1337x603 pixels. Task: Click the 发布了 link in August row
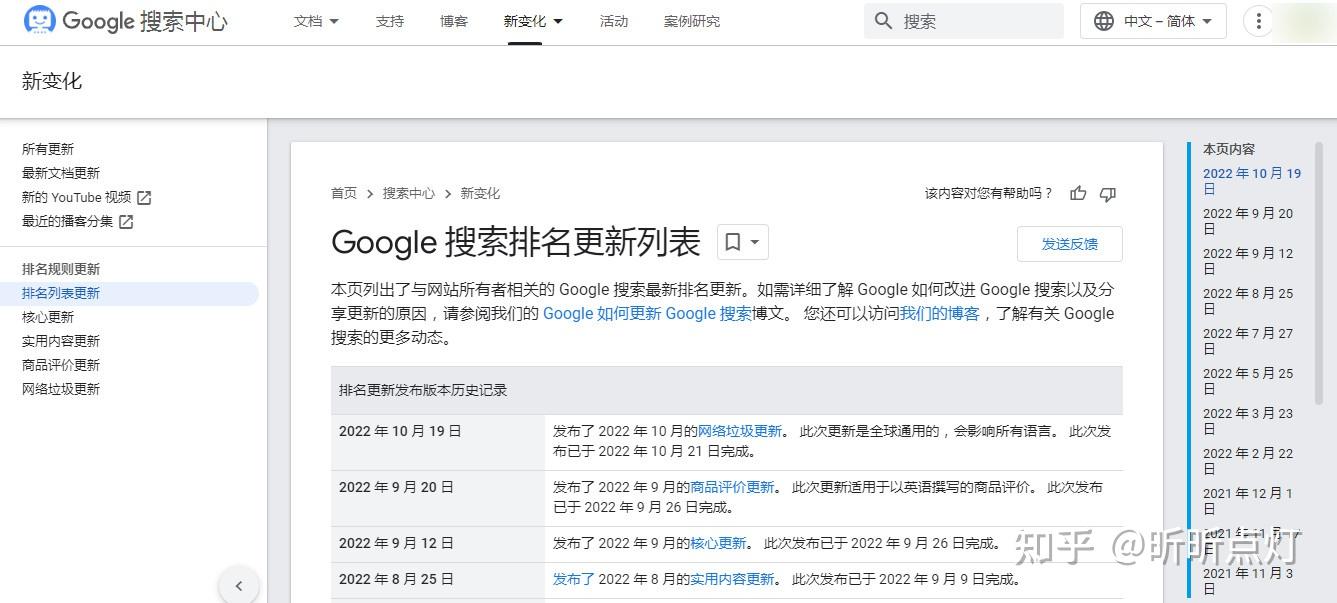click(x=574, y=580)
